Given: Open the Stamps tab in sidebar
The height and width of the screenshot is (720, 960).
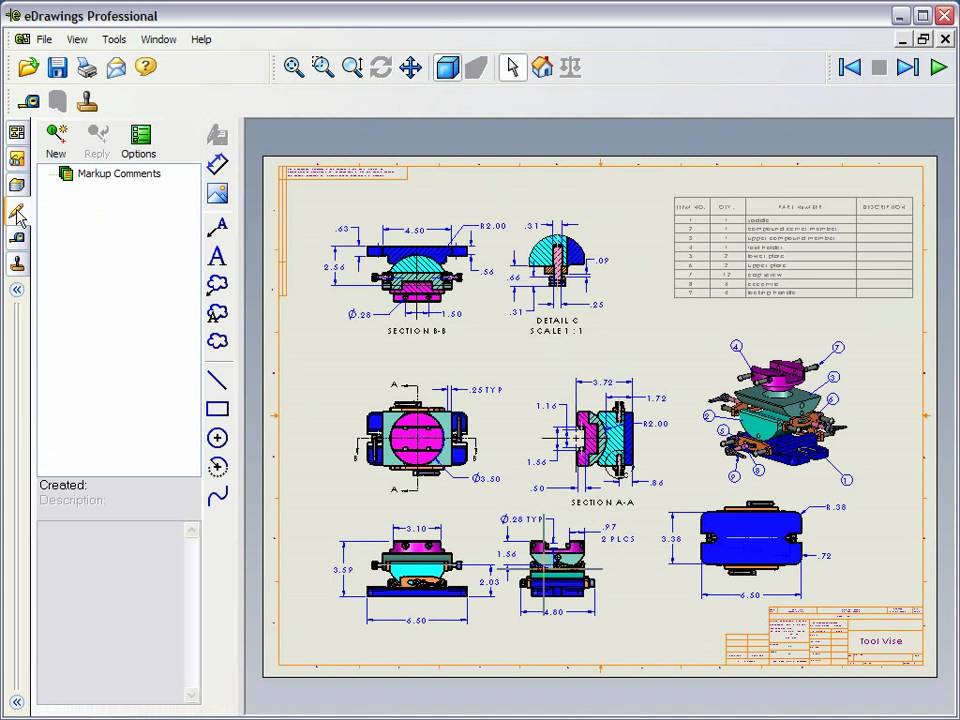Looking at the screenshot, I should click(17, 263).
